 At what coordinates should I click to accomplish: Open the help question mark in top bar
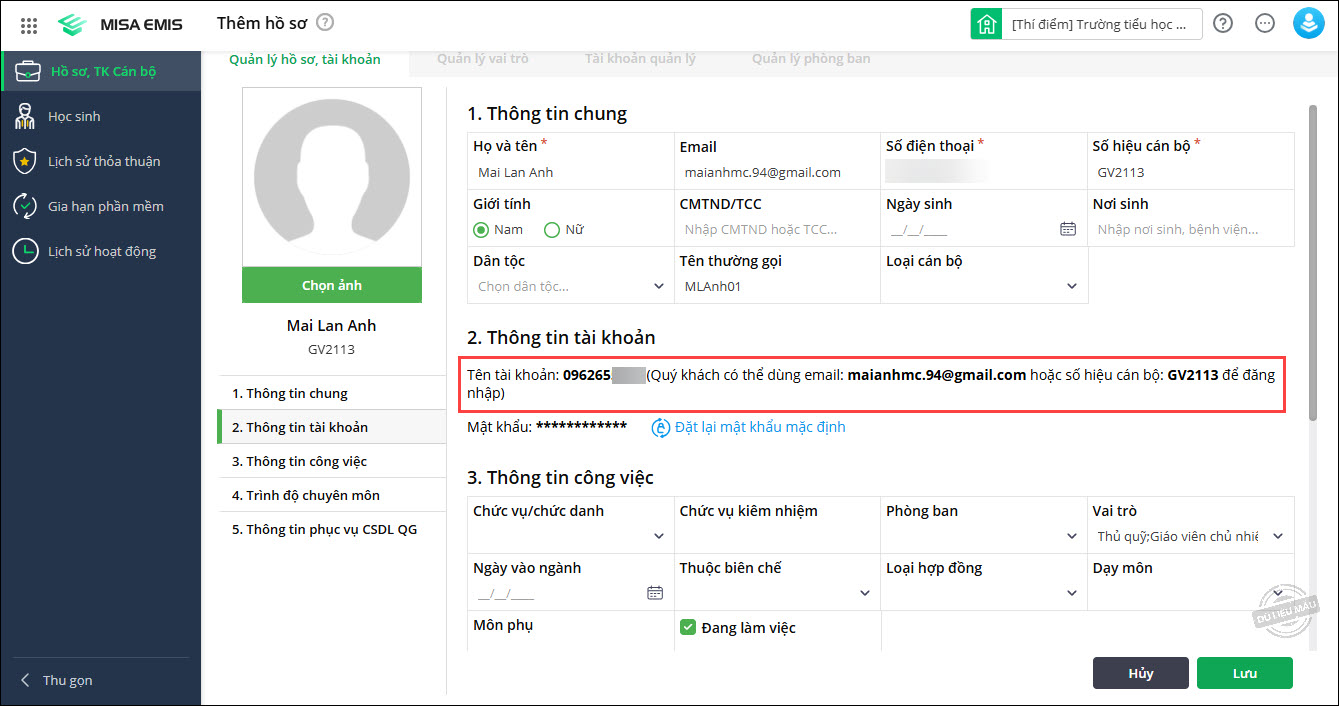(x=1222, y=24)
